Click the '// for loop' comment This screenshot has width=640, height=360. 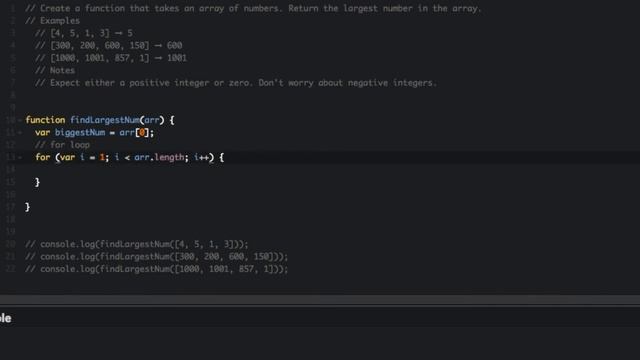(x=62, y=145)
